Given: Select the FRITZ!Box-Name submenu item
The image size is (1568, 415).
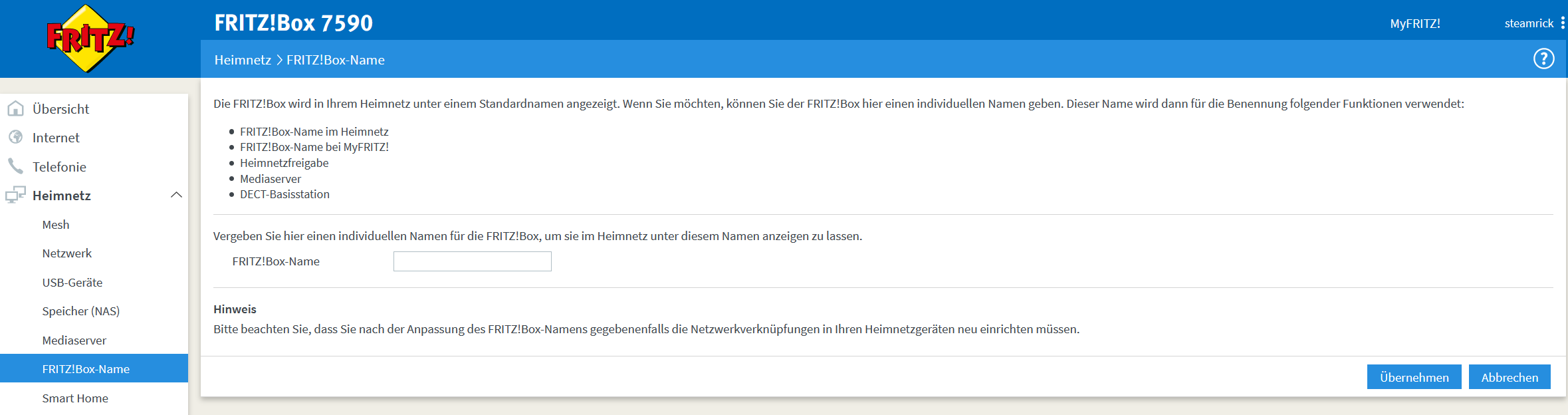Looking at the screenshot, I should click(94, 368).
